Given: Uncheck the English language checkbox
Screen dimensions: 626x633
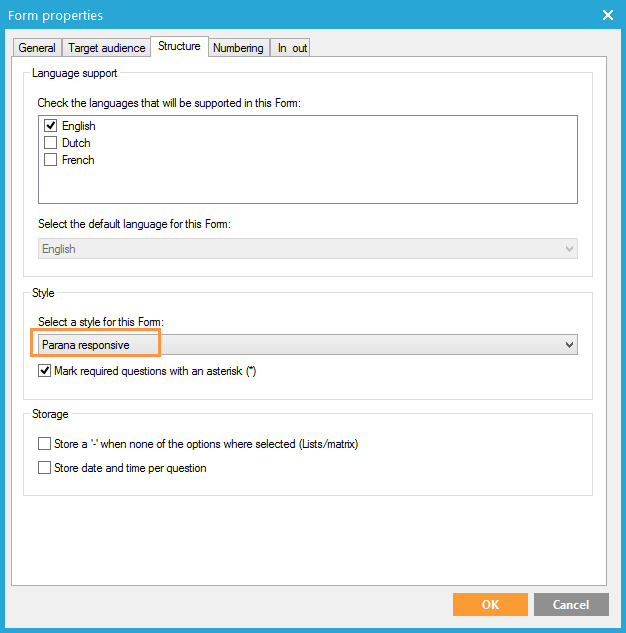Looking at the screenshot, I should click(50, 127).
